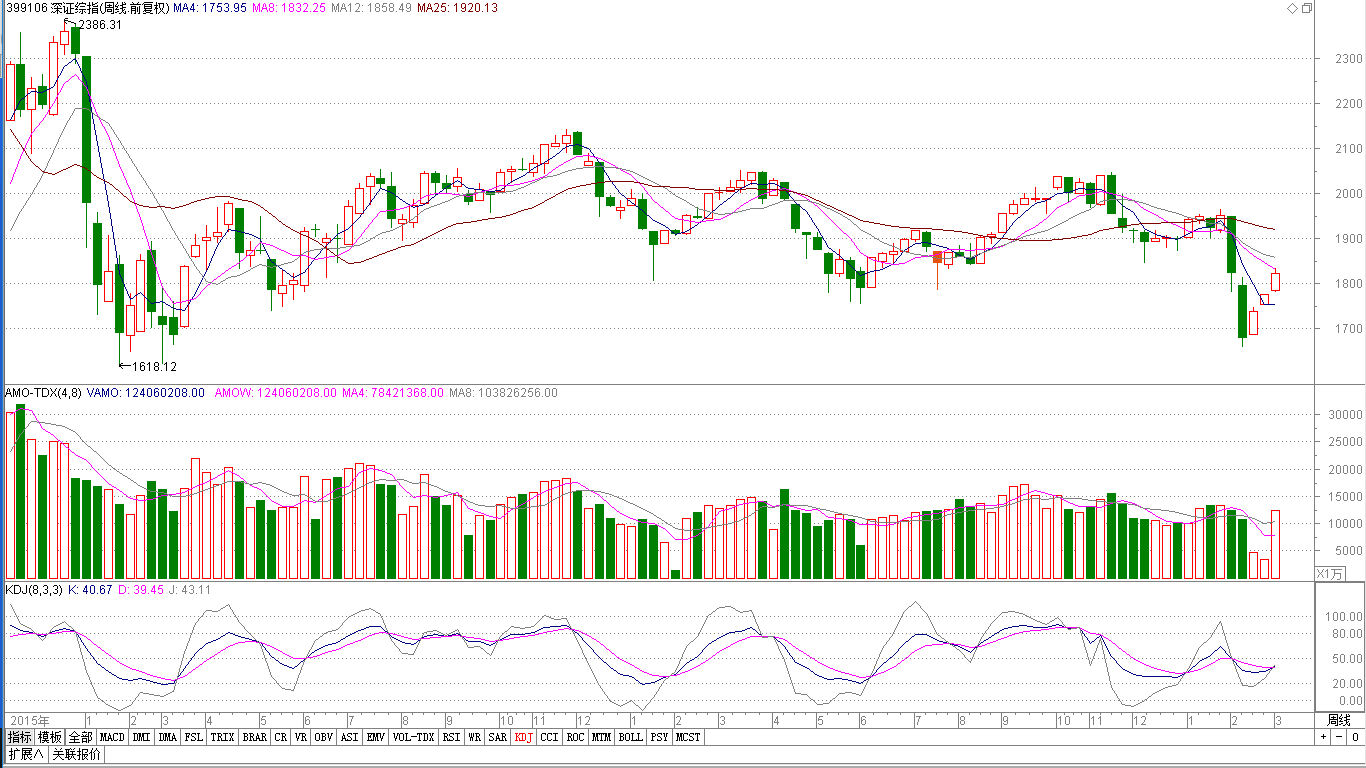
Task: Click the 1618.12 low price marker
Action: [155, 367]
